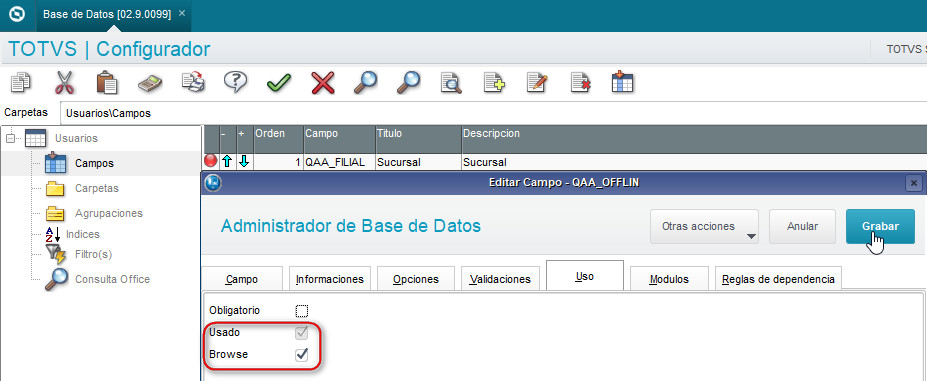Click the Editar Campo dialog icon

[x=212, y=183]
